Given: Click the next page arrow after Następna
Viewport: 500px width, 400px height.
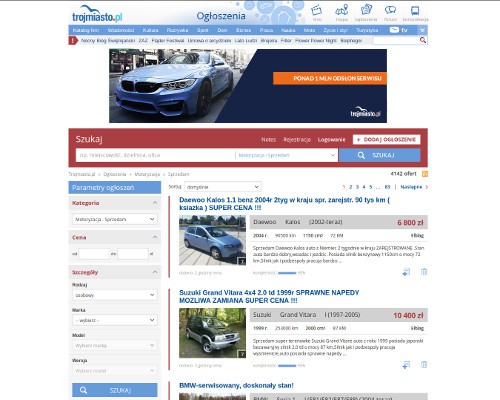Looking at the screenshot, I should click(426, 187).
